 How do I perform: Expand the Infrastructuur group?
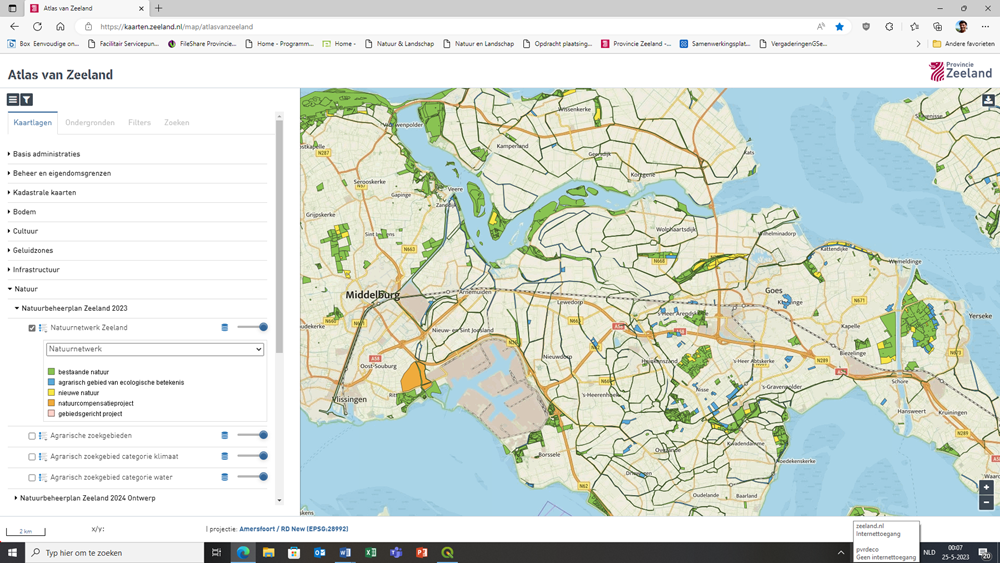(36, 270)
